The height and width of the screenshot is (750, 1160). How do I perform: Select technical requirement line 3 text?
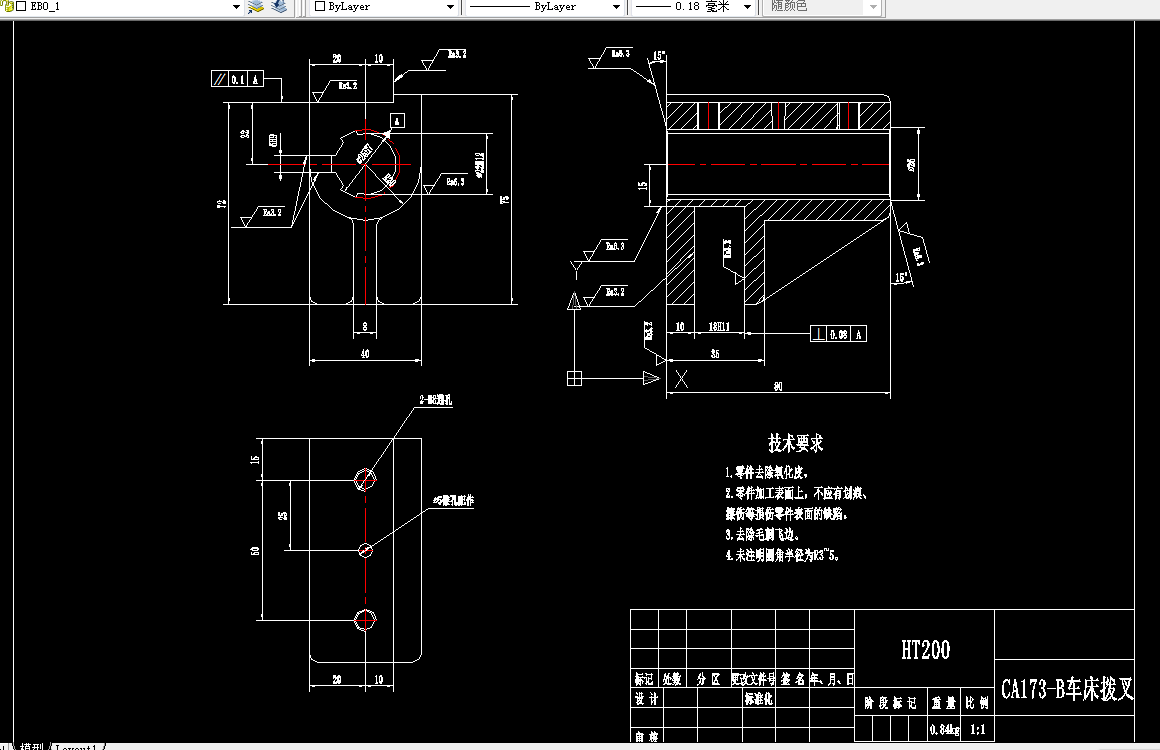(762, 534)
